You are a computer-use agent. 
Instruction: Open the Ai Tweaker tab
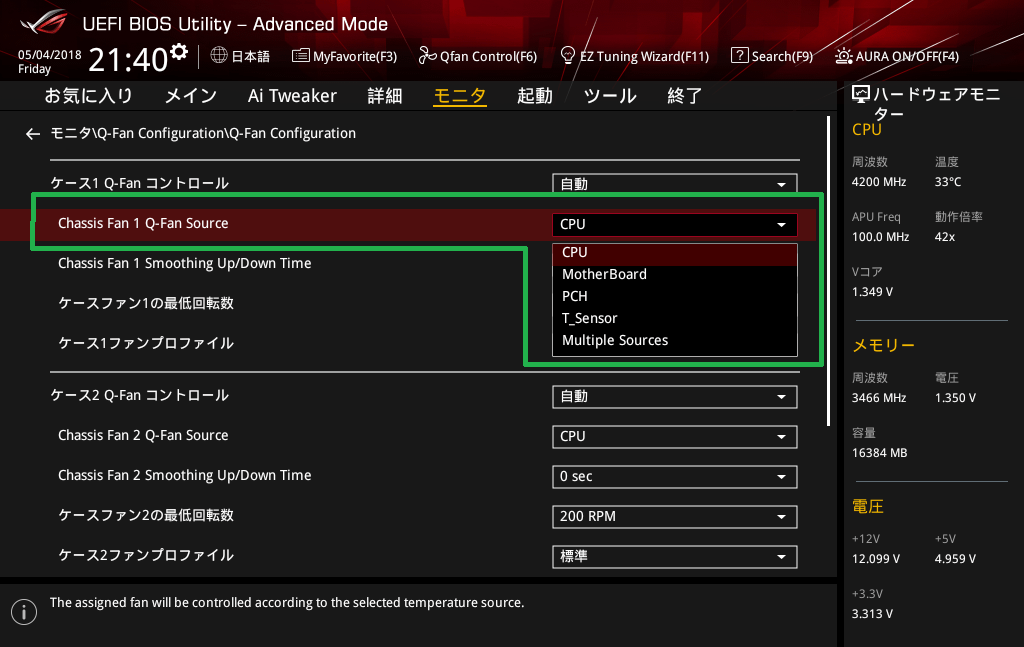pyautogui.click(x=292, y=96)
